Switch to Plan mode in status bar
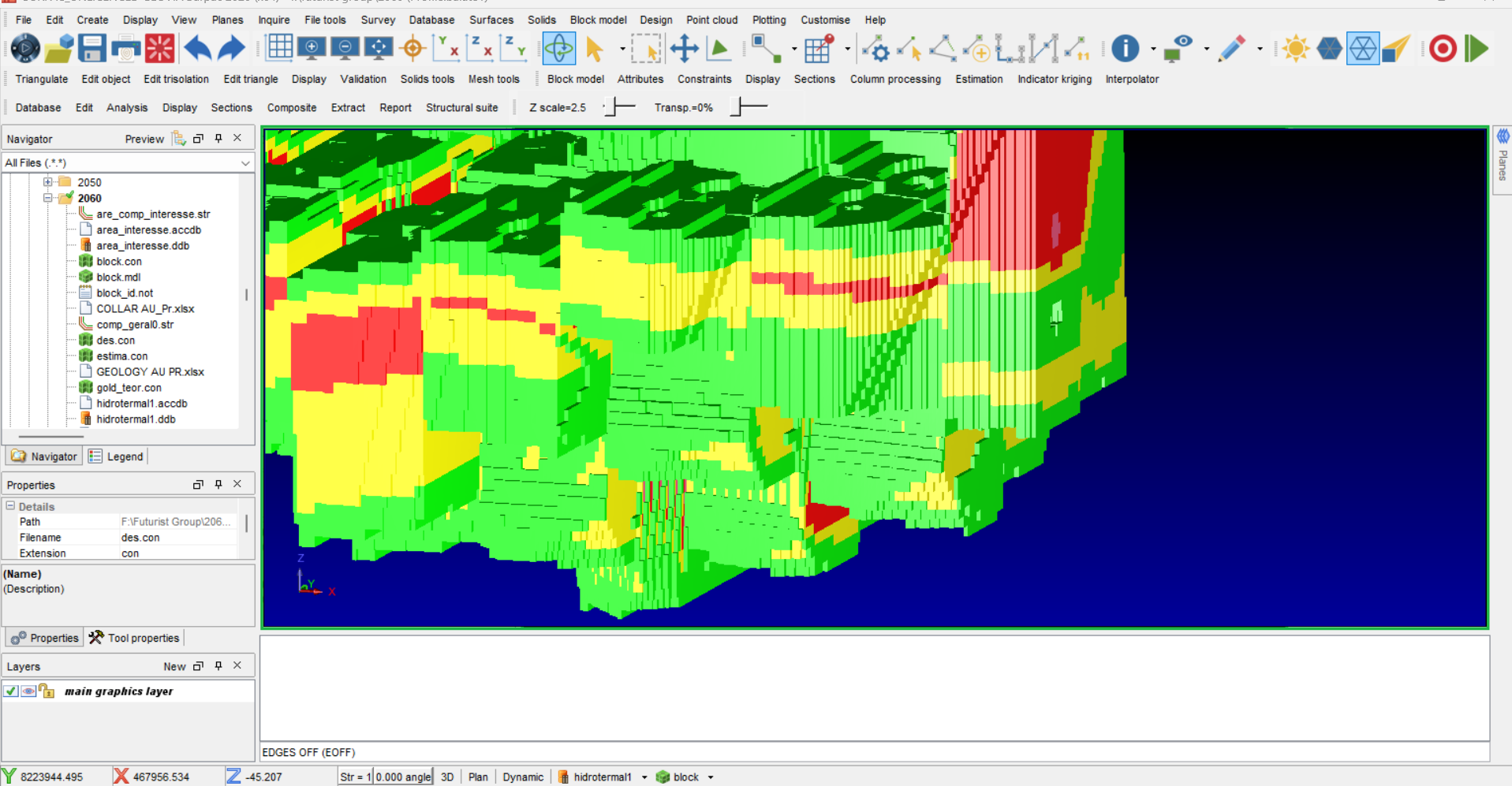The height and width of the screenshot is (786, 1512). (x=478, y=777)
